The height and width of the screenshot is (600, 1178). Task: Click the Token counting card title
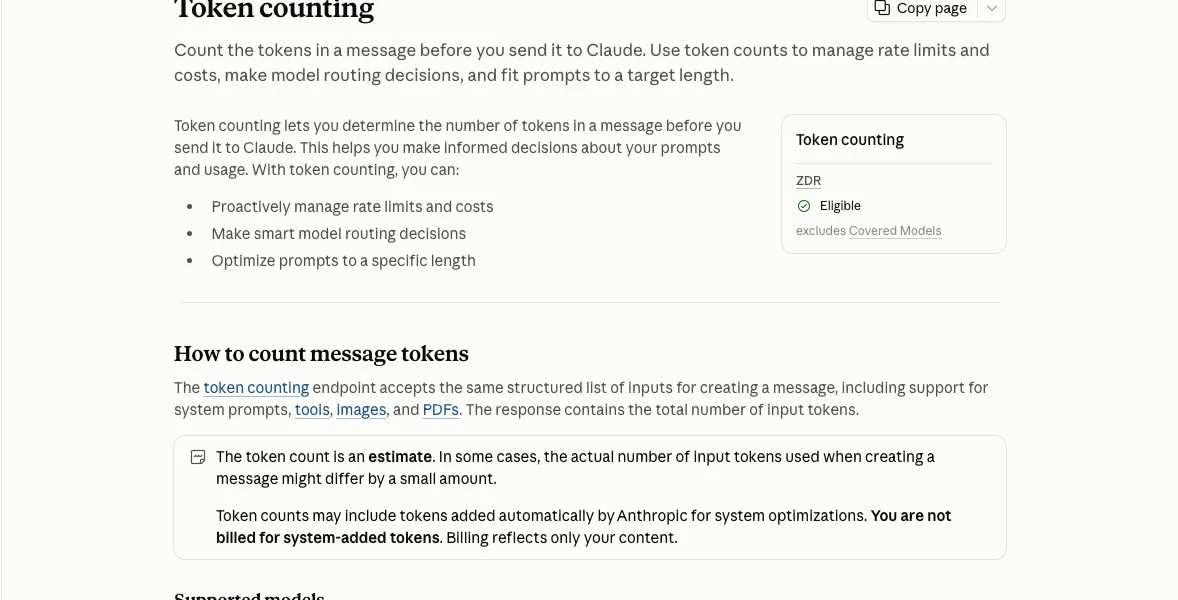tap(850, 140)
